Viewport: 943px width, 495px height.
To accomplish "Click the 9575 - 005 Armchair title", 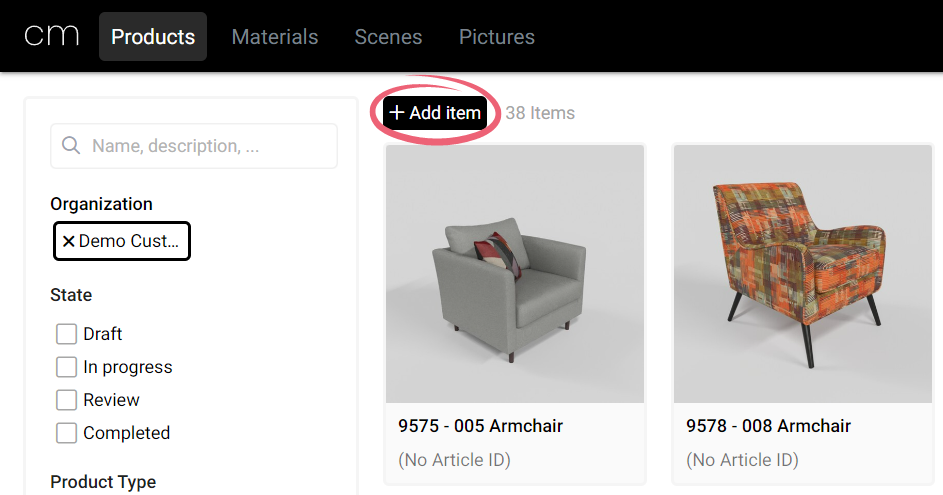I will coord(480,426).
